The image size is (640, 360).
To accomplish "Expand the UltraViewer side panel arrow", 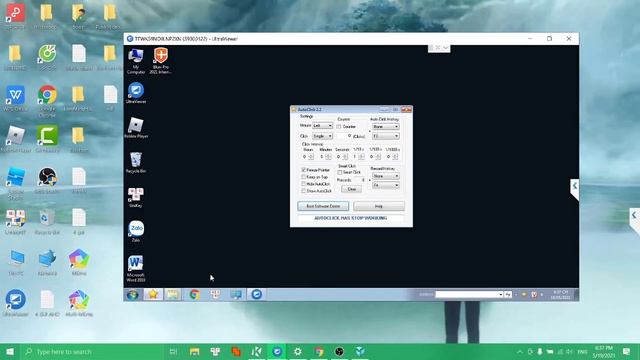I will coord(575,186).
